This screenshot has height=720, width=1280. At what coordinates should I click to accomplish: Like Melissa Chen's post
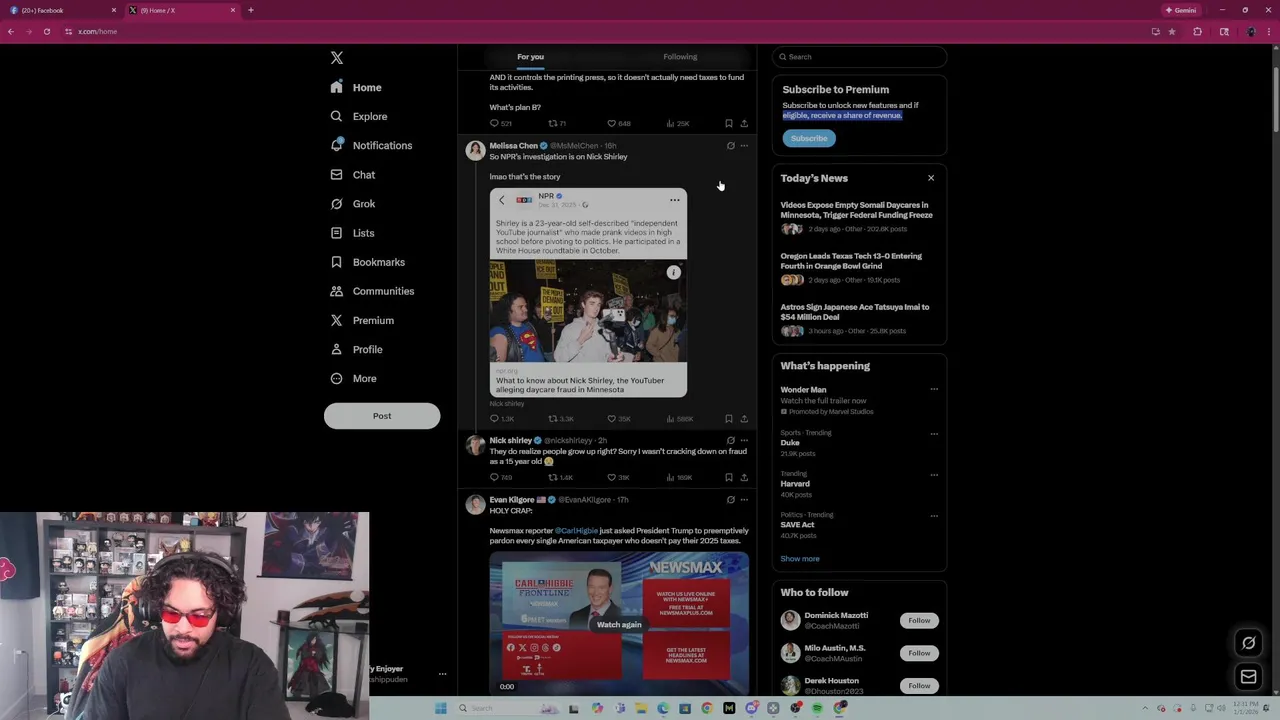click(619, 419)
